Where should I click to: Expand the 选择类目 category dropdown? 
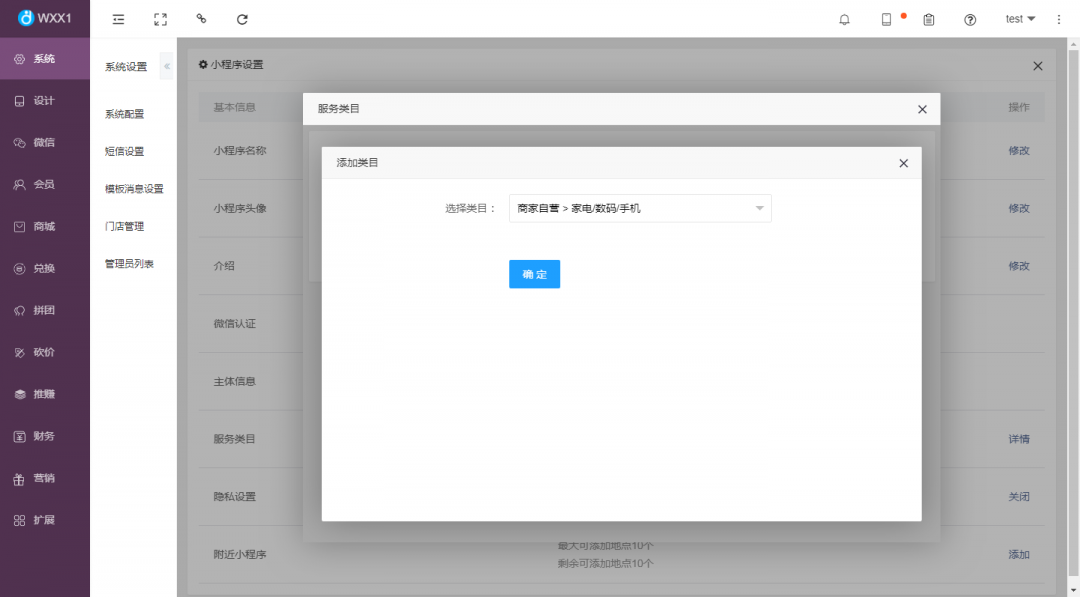(640, 208)
